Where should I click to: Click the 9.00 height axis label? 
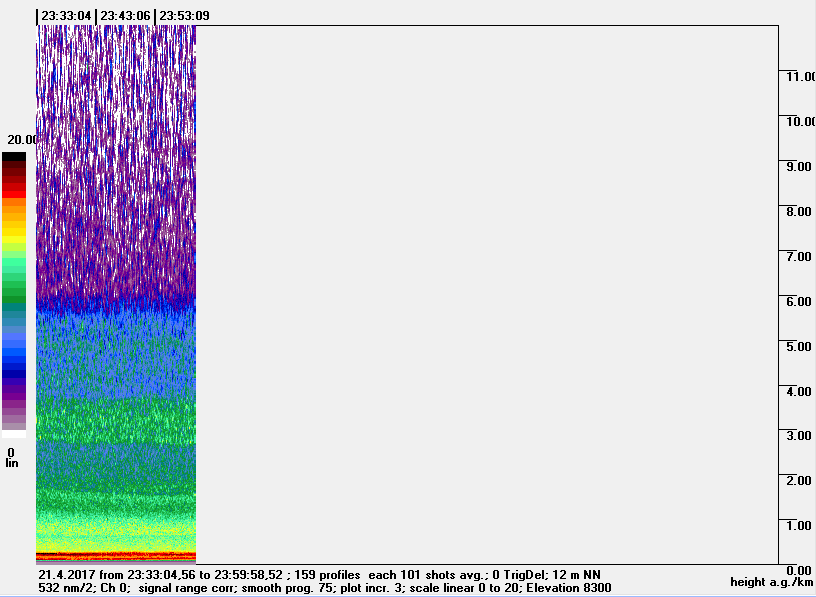[x=799, y=167]
